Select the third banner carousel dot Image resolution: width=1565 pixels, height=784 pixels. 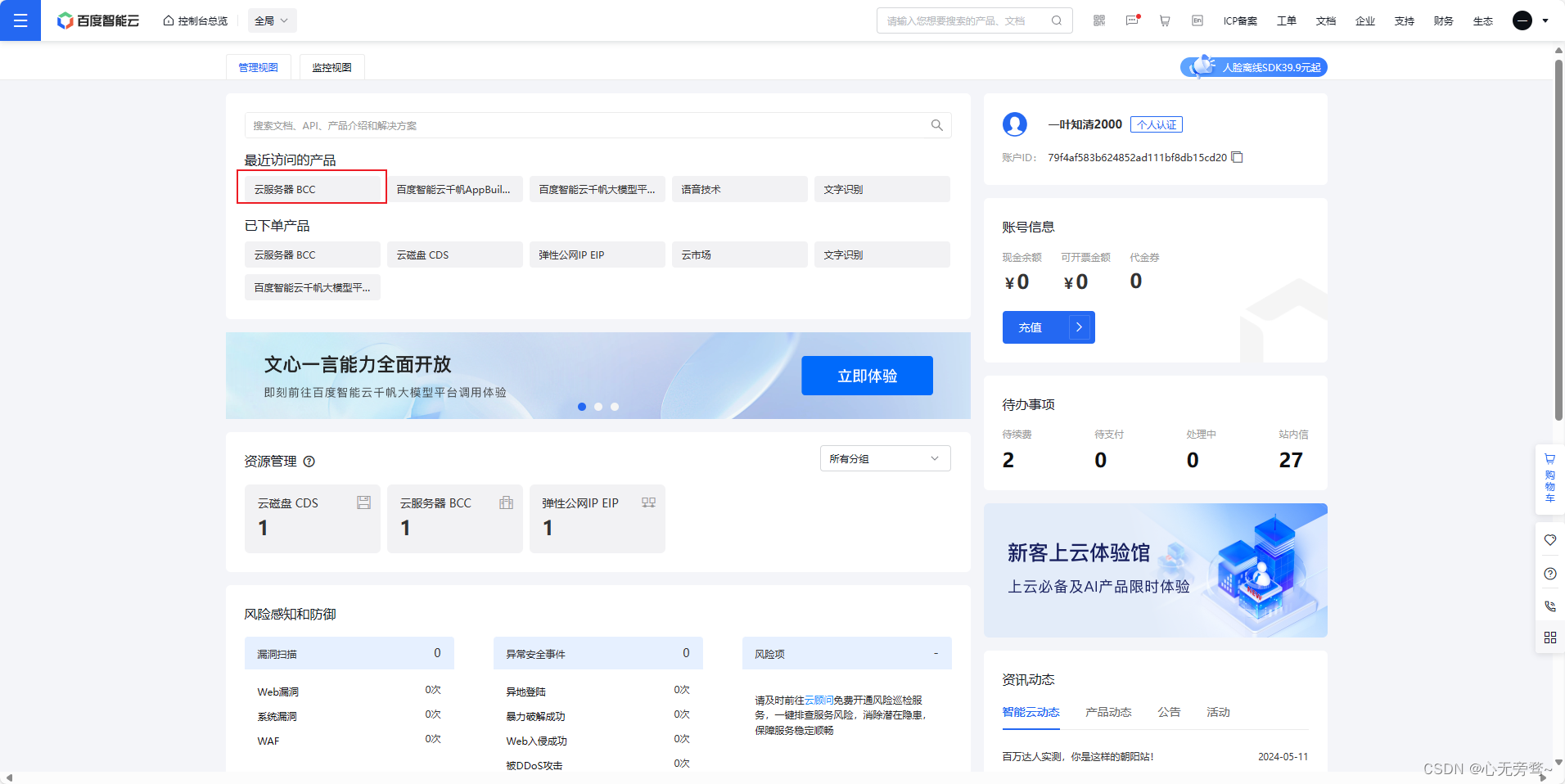(x=615, y=407)
